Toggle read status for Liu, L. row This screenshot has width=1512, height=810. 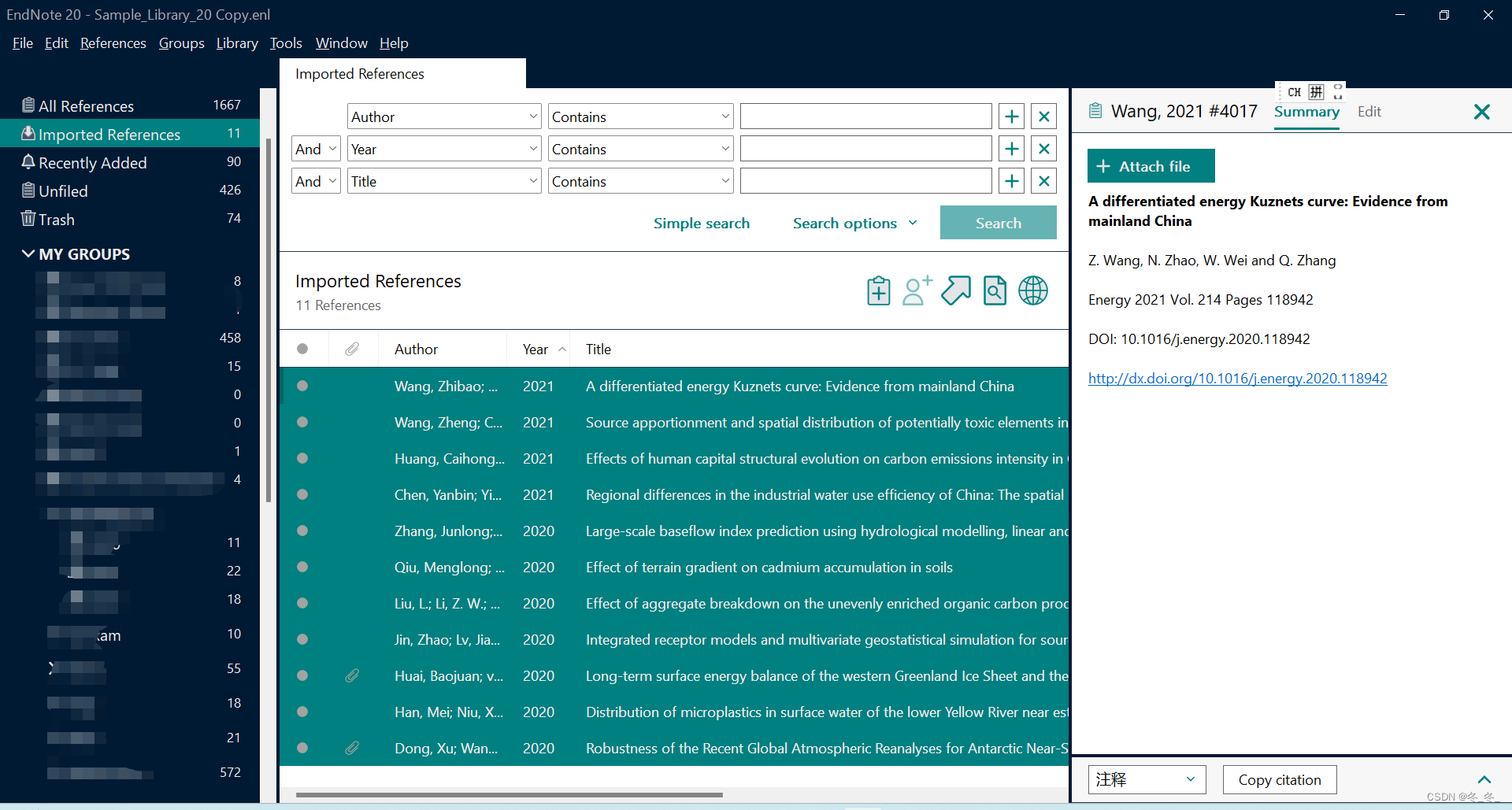[x=302, y=603]
